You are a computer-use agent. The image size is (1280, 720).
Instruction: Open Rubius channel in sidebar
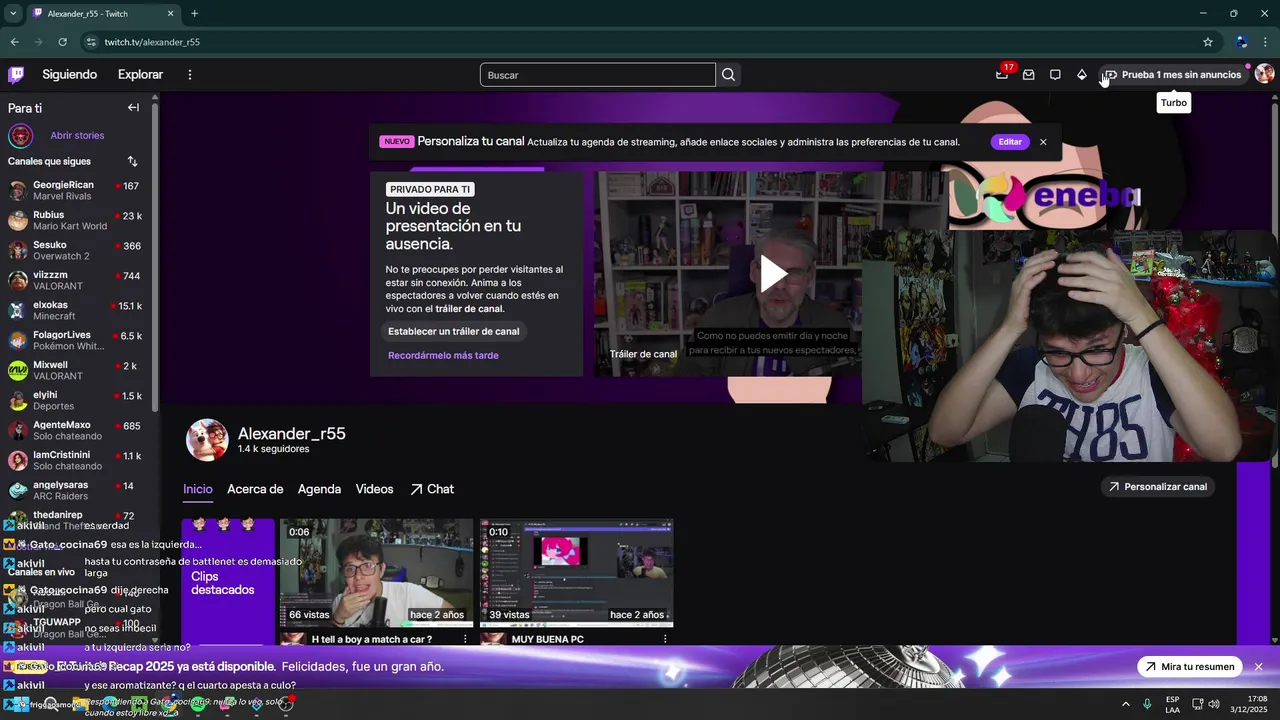click(x=78, y=220)
